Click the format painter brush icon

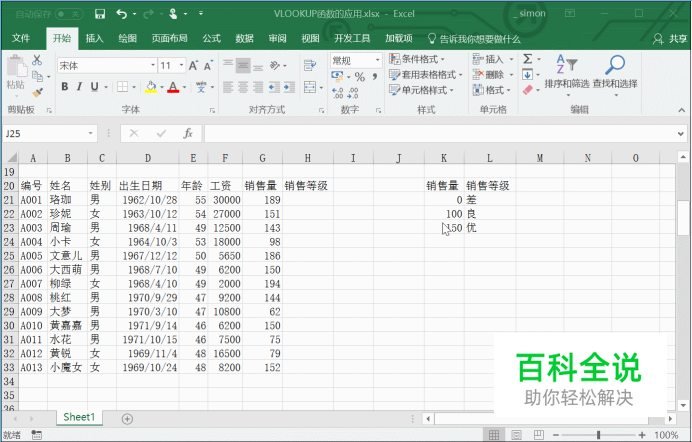pos(38,93)
